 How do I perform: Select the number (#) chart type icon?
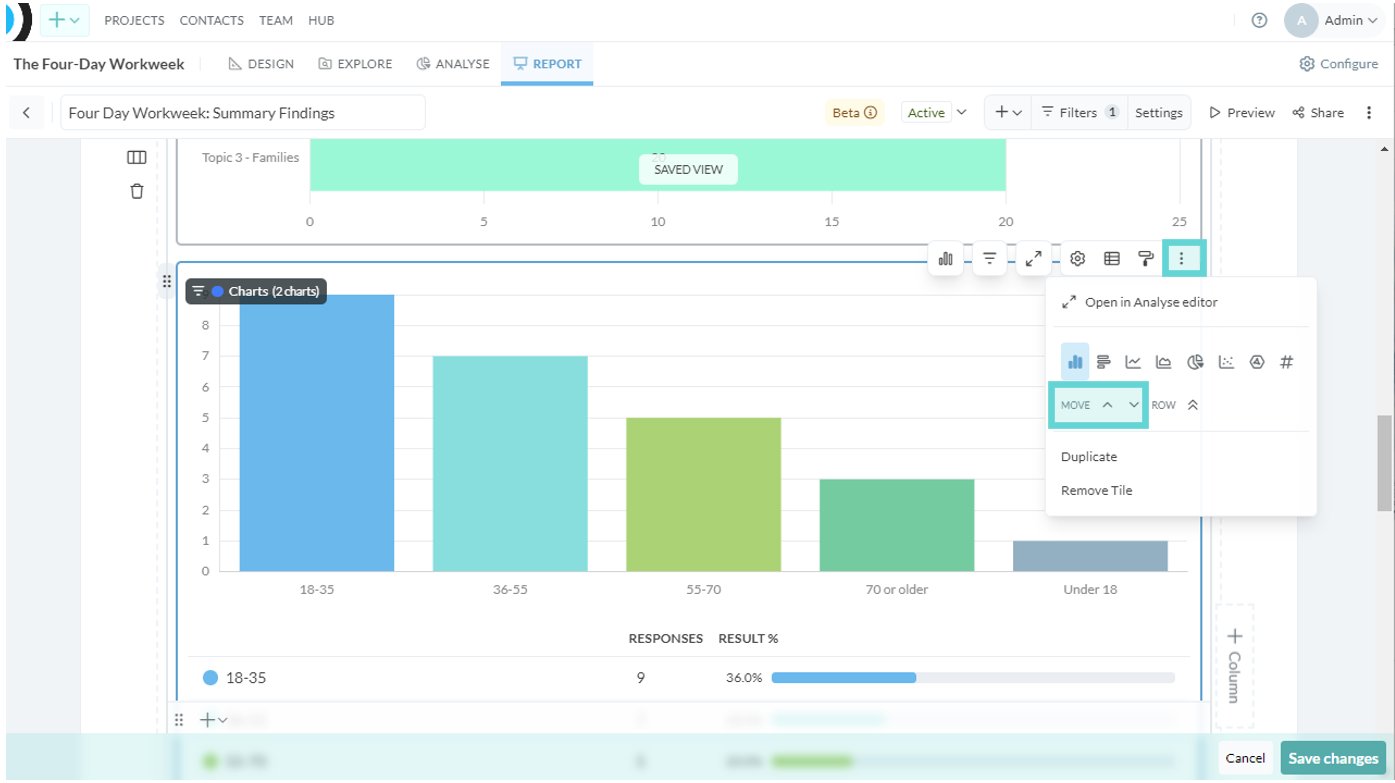point(1287,362)
